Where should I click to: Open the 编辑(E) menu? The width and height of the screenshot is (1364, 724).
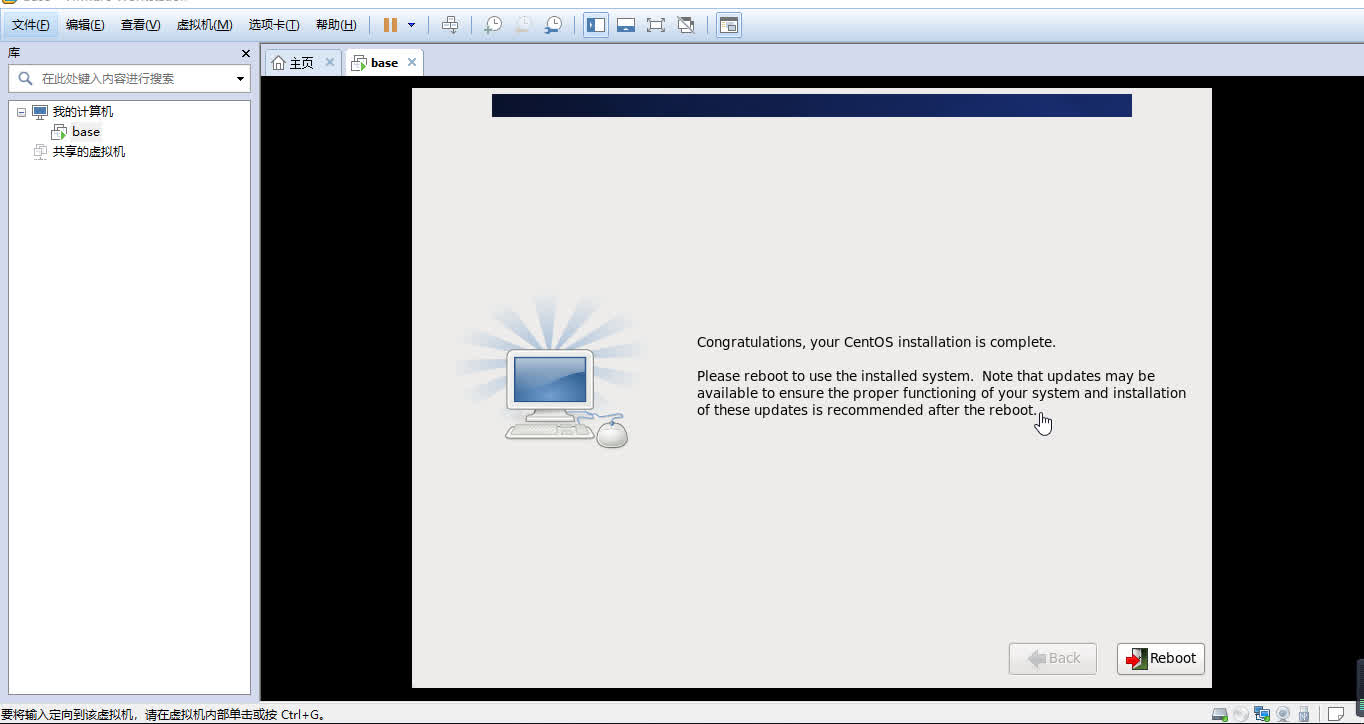85,25
